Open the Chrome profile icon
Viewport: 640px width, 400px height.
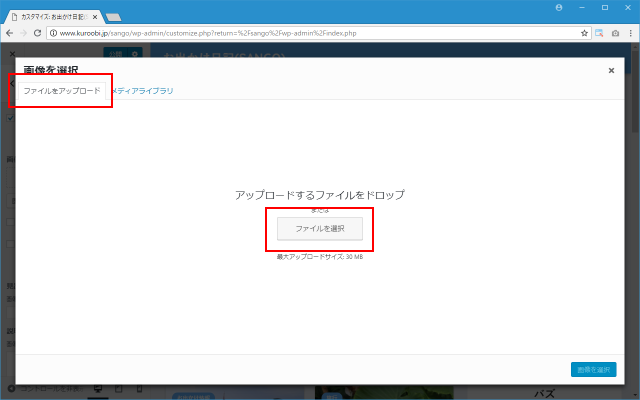(x=559, y=8)
